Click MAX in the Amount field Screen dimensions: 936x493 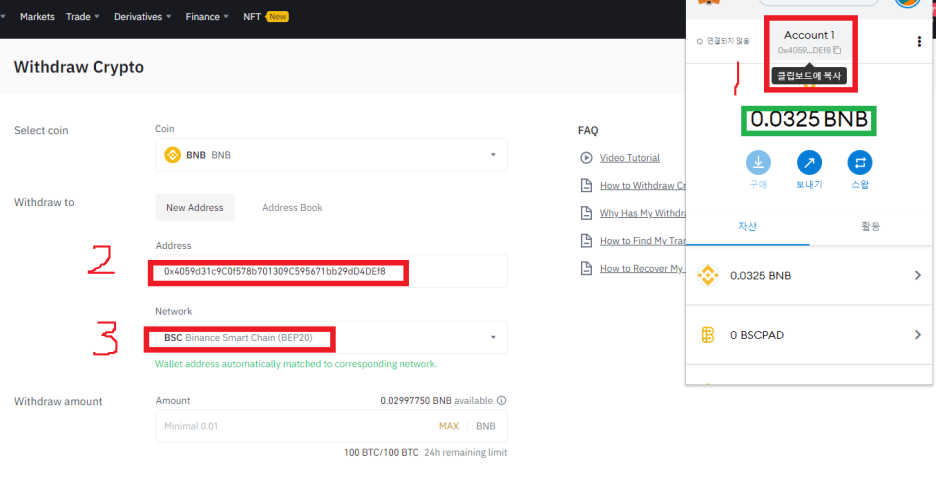[x=448, y=426]
